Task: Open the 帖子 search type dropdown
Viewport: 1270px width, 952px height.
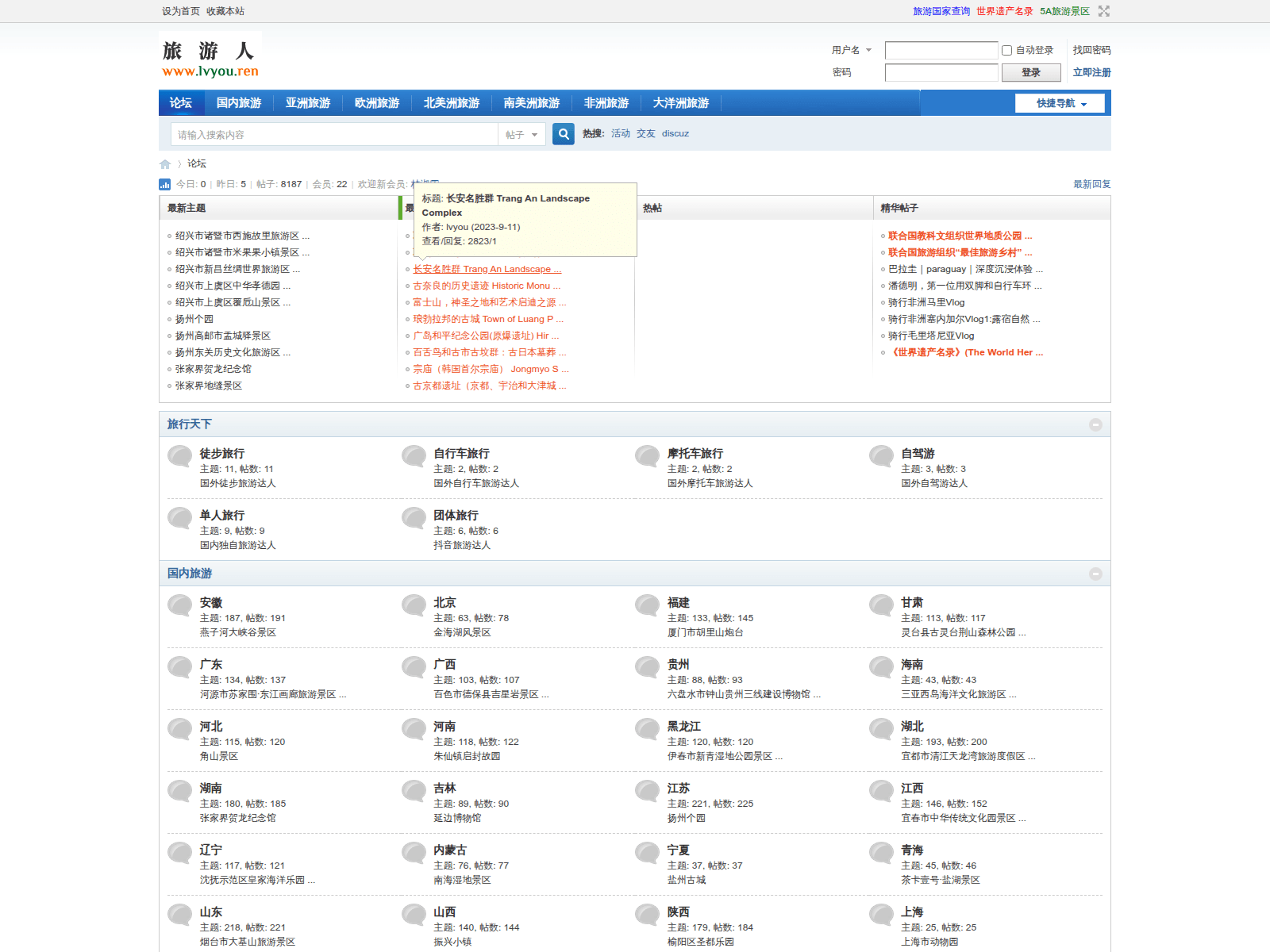Action: coord(521,135)
